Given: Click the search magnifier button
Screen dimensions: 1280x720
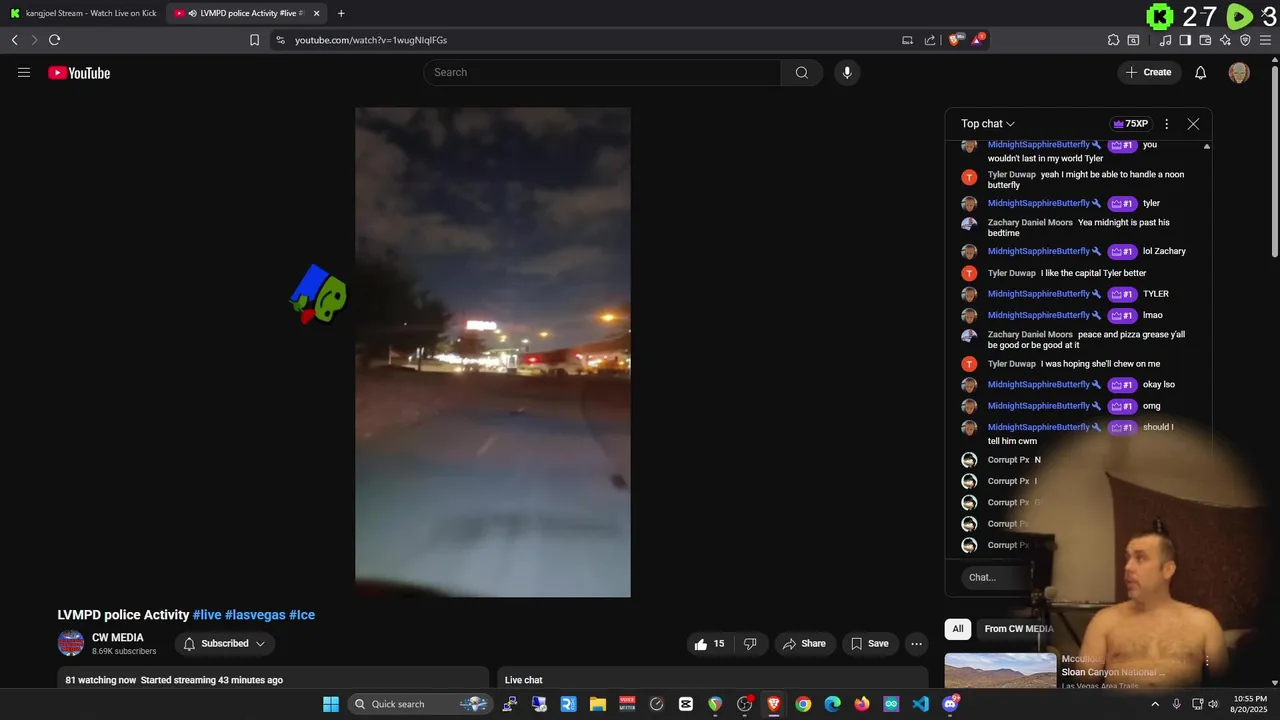Looking at the screenshot, I should point(802,72).
